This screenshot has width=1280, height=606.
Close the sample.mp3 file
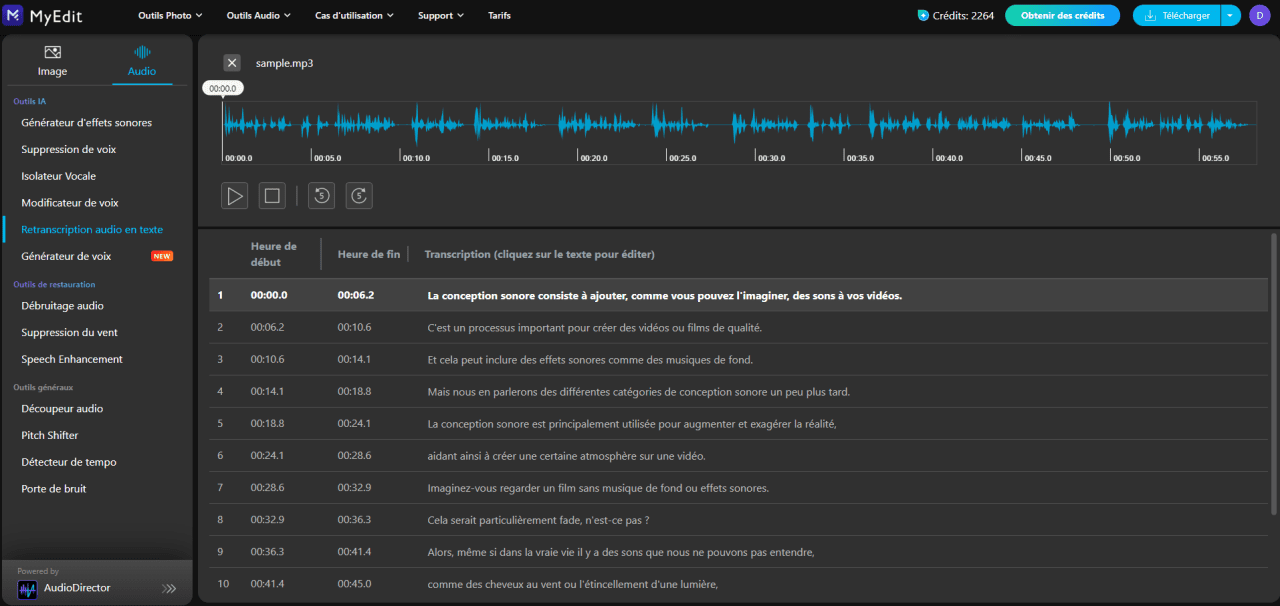coord(232,63)
